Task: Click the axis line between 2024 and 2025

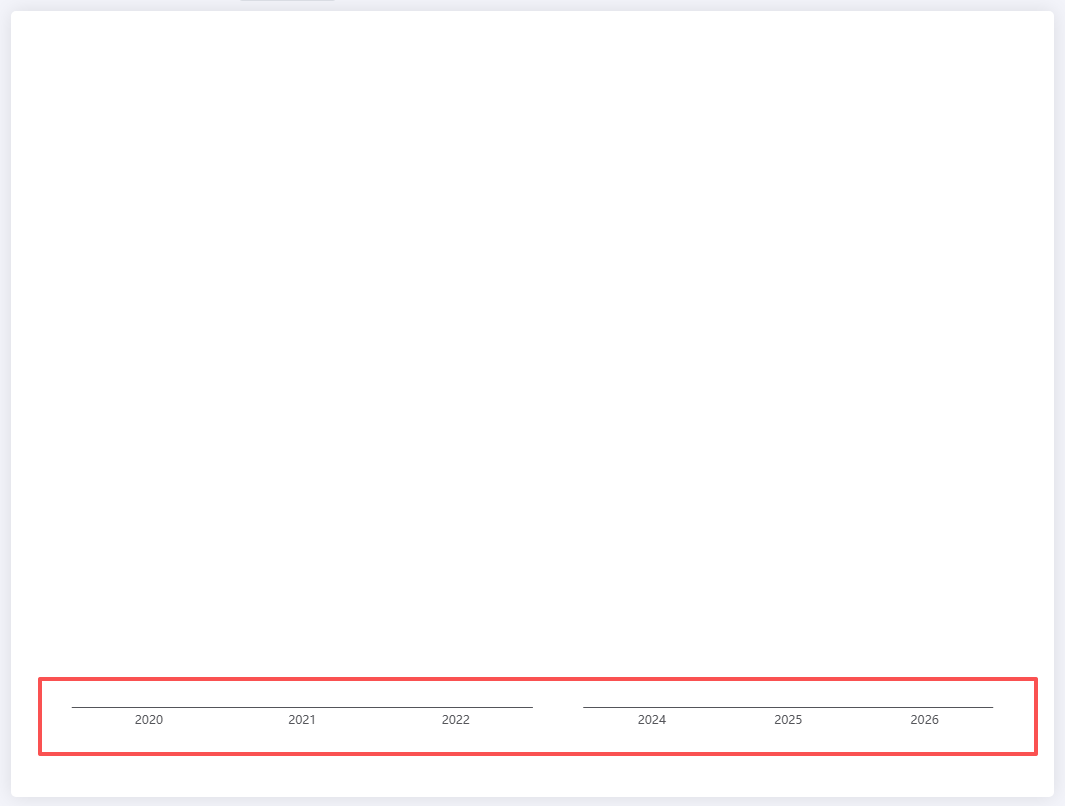Action: click(x=720, y=707)
